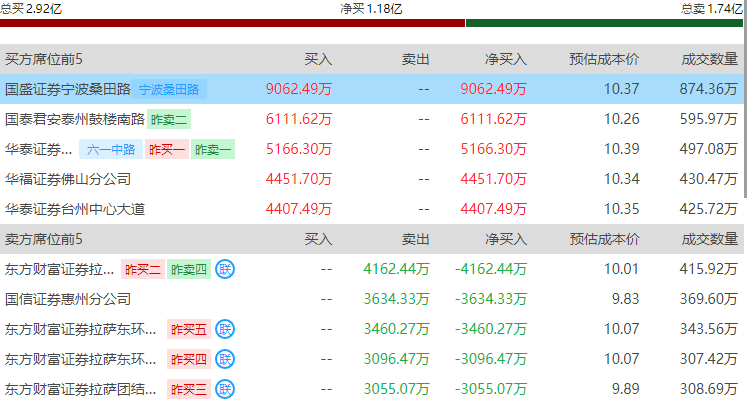
Task: Click the 六一中路 blue tag
Action: click(111, 149)
